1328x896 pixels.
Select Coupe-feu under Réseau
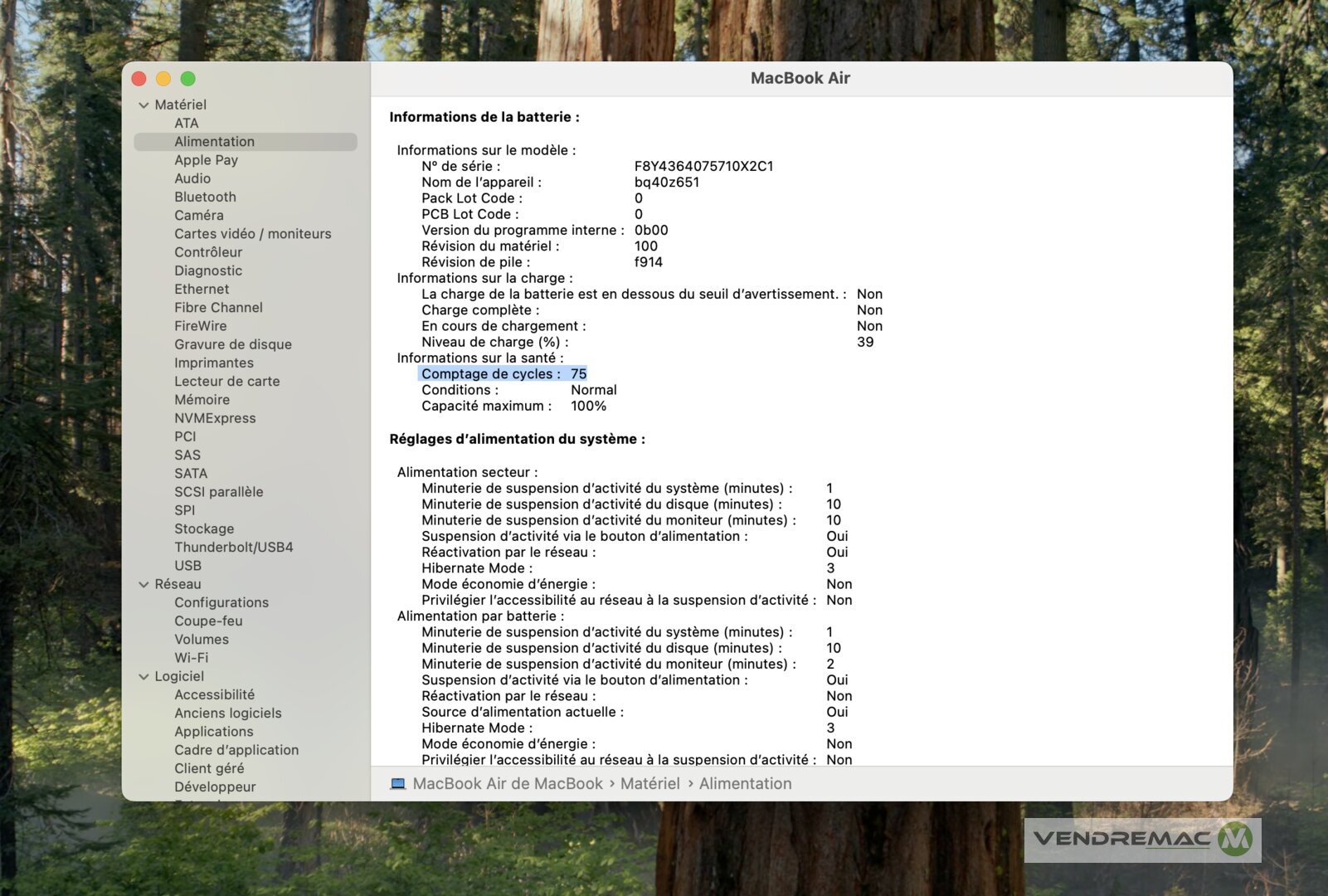click(x=208, y=621)
